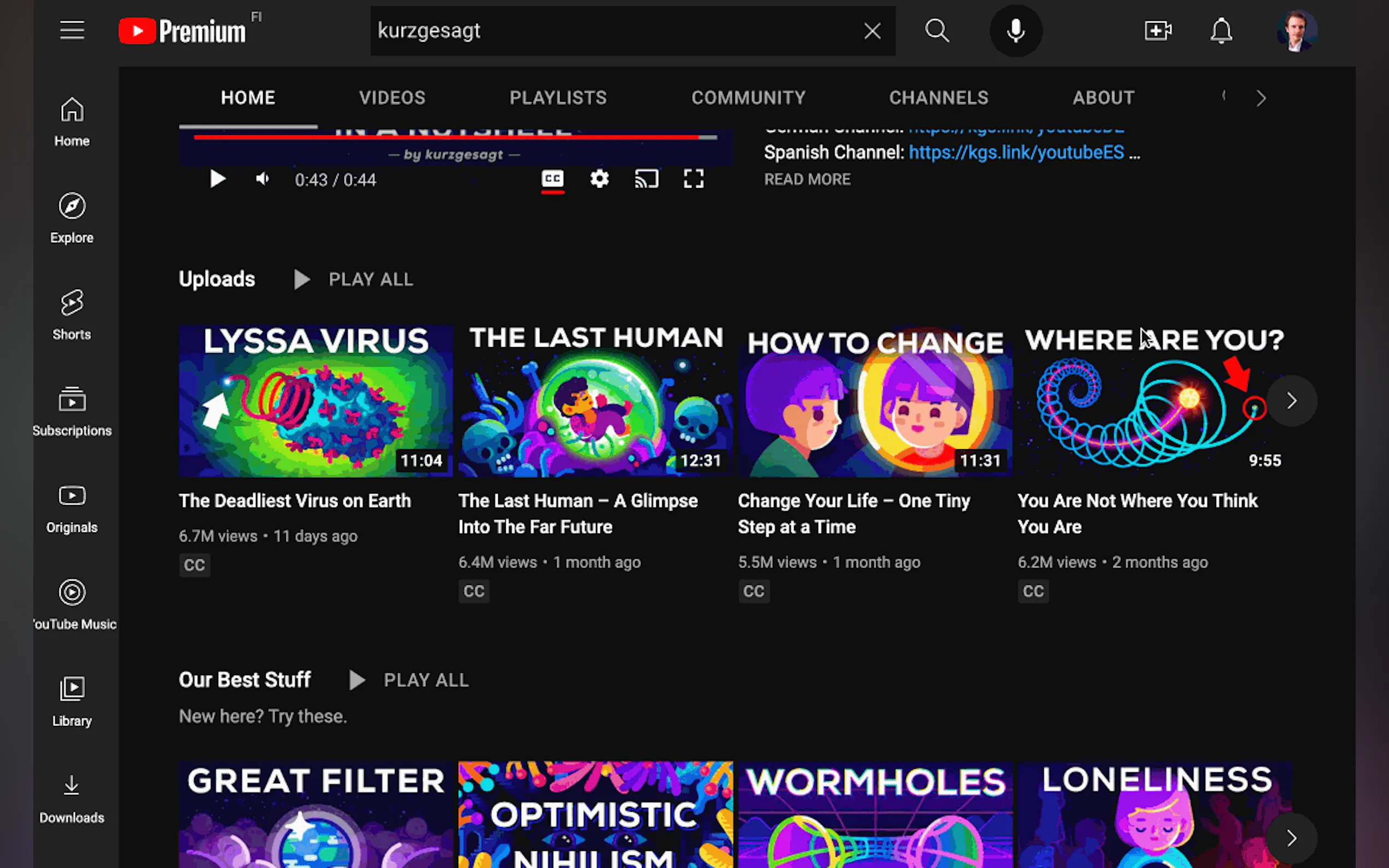
Task: Open the Optimistic Nihilism thumbnail
Action: point(596,814)
